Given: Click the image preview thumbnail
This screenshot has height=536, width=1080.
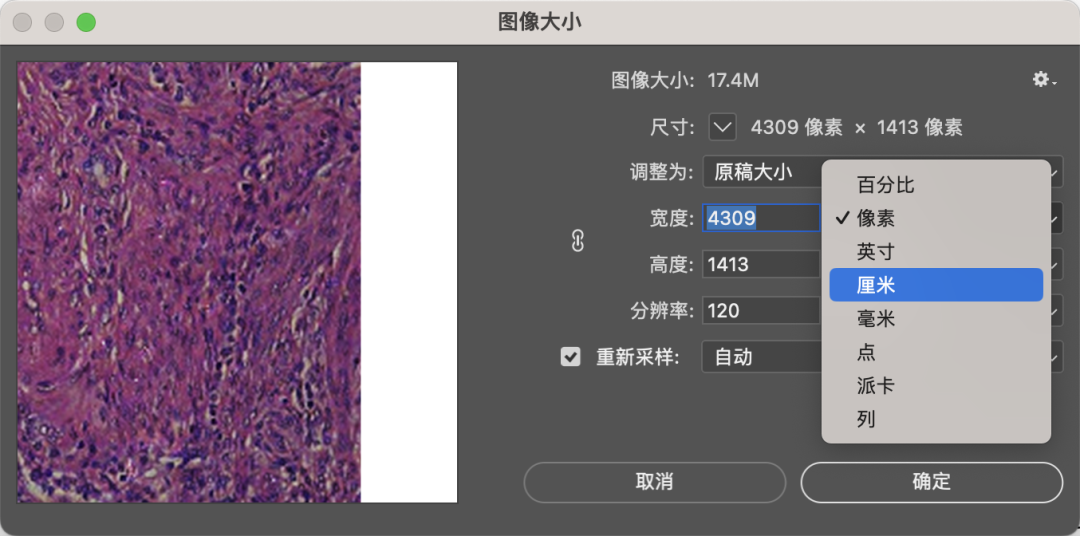Looking at the screenshot, I should (x=237, y=282).
